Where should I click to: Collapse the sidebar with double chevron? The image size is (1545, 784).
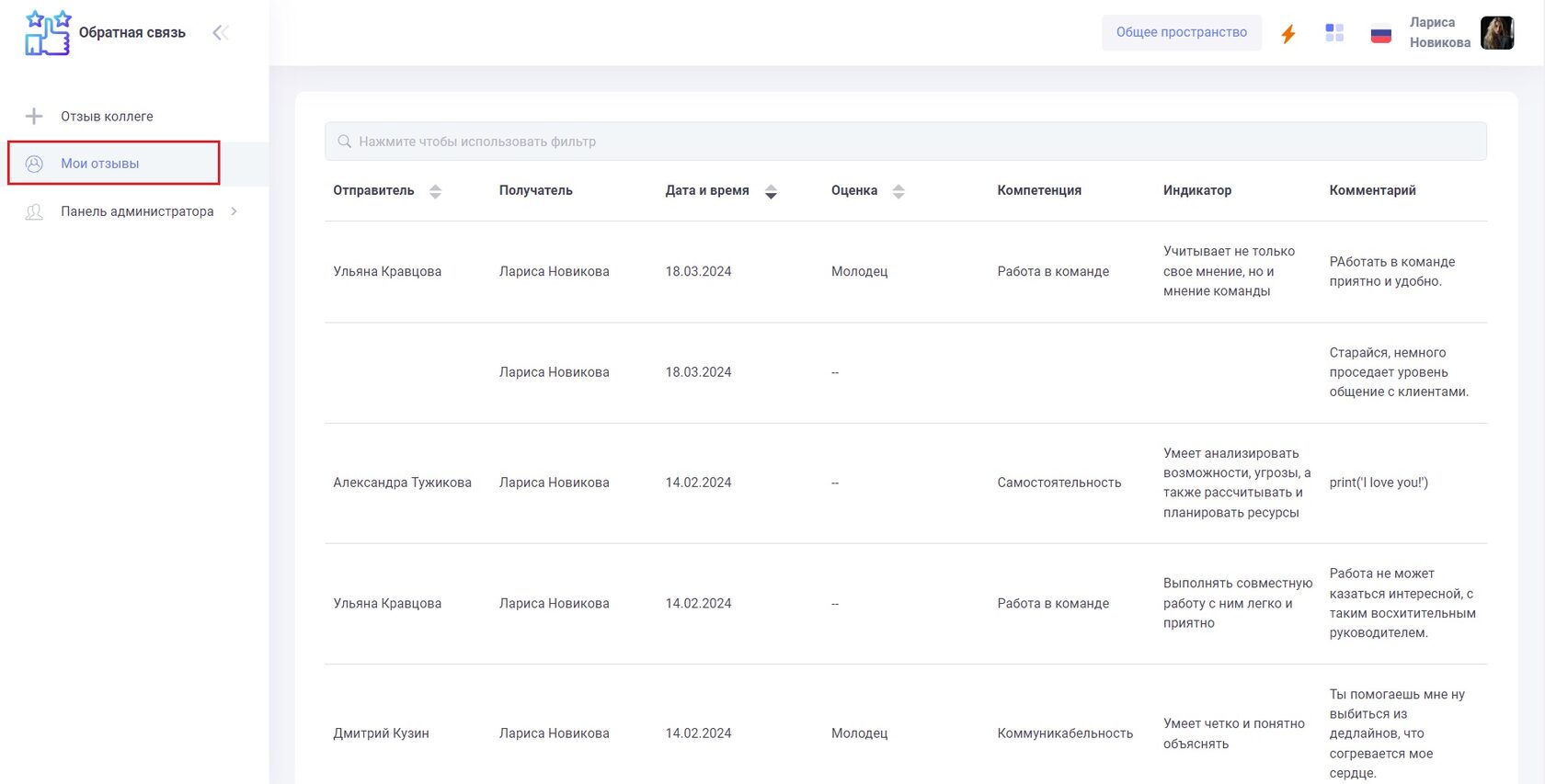(220, 33)
